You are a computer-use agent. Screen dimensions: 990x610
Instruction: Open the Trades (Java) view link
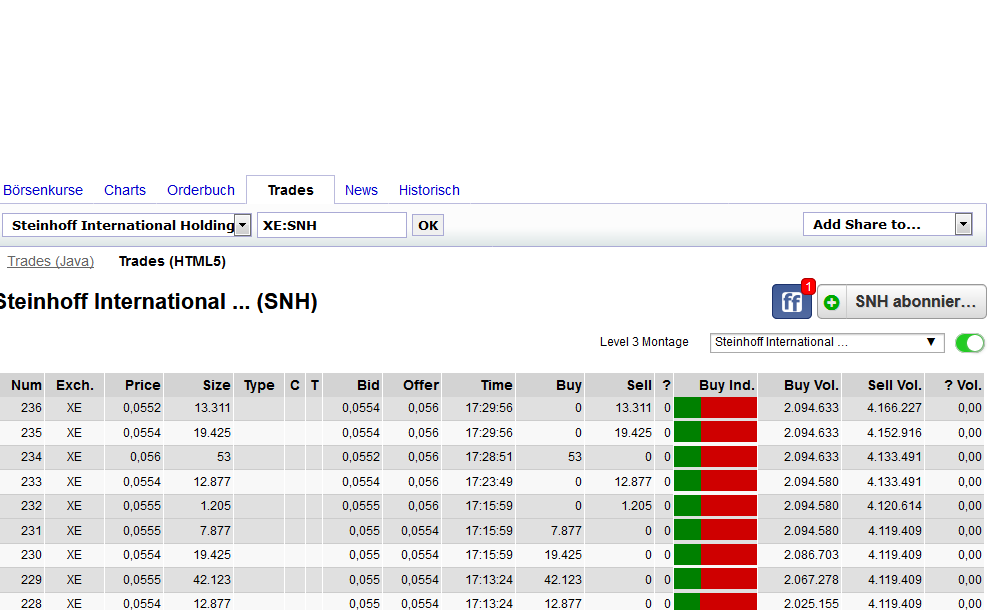(x=50, y=261)
